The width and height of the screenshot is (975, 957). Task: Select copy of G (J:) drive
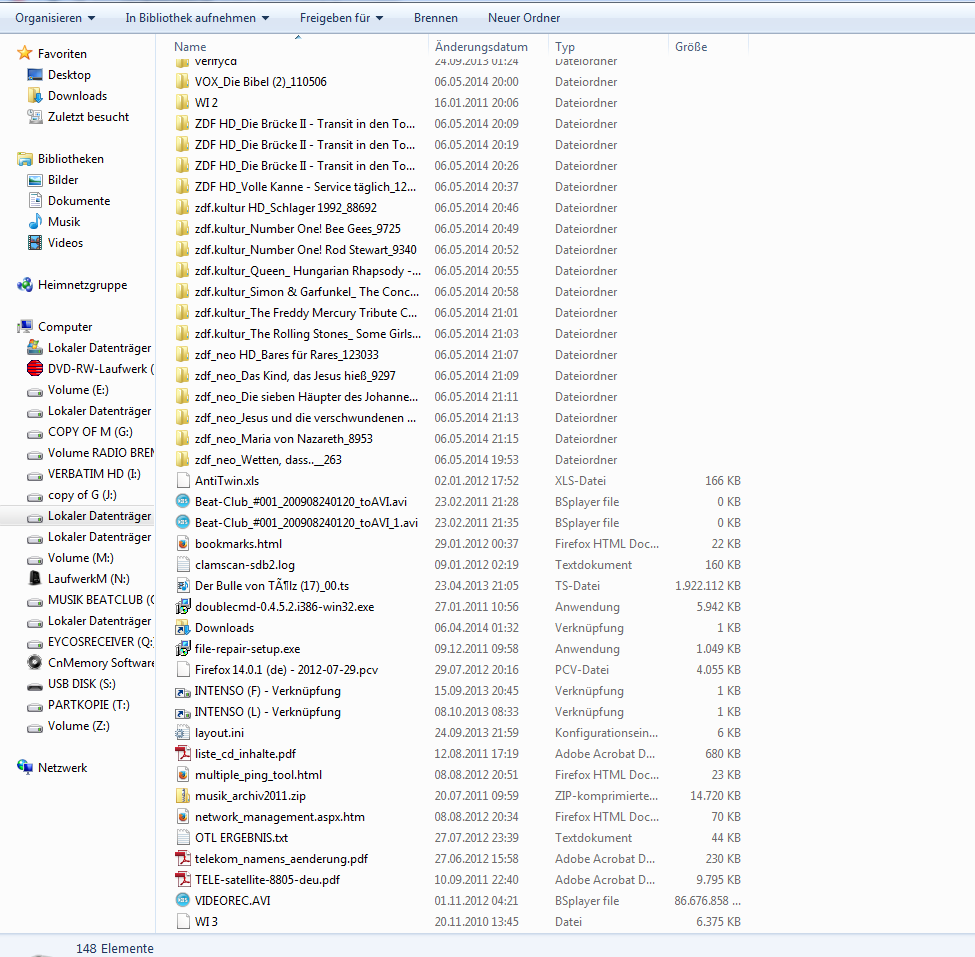pyautogui.click(x=82, y=495)
